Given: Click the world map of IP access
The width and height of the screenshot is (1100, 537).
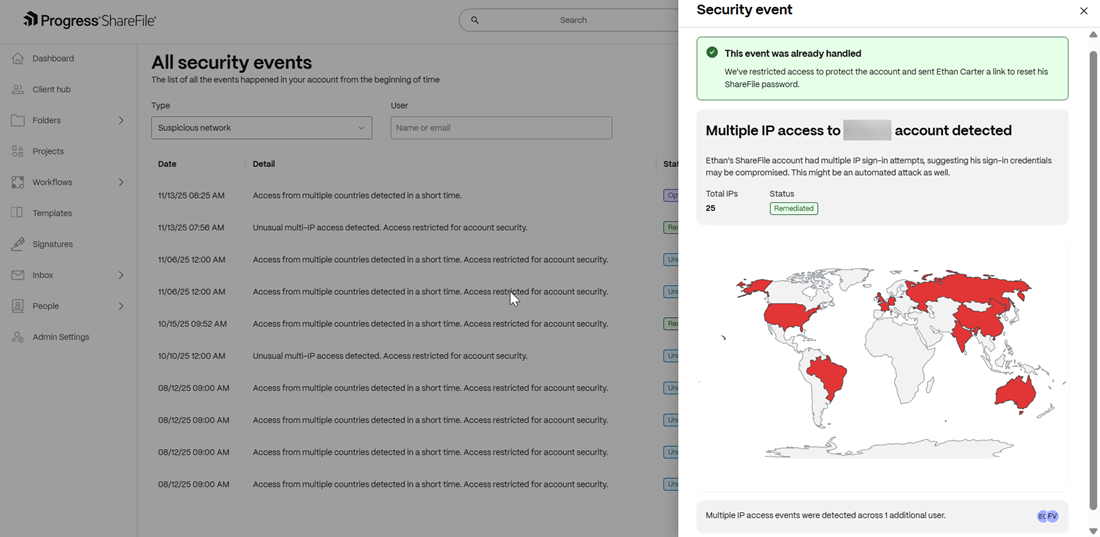Looking at the screenshot, I should click(882, 362).
